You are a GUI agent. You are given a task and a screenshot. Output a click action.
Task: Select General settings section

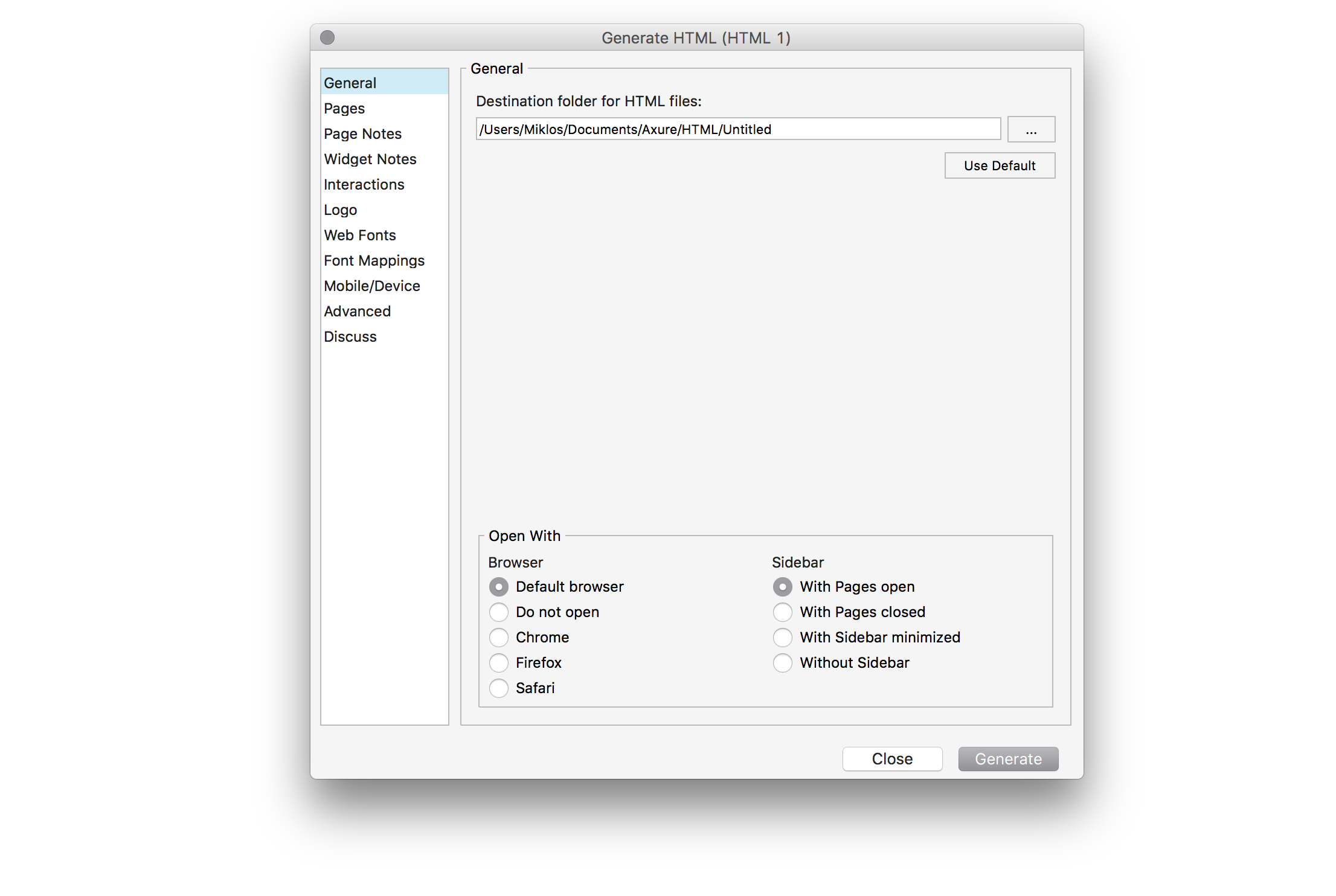click(x=384, y=83)
